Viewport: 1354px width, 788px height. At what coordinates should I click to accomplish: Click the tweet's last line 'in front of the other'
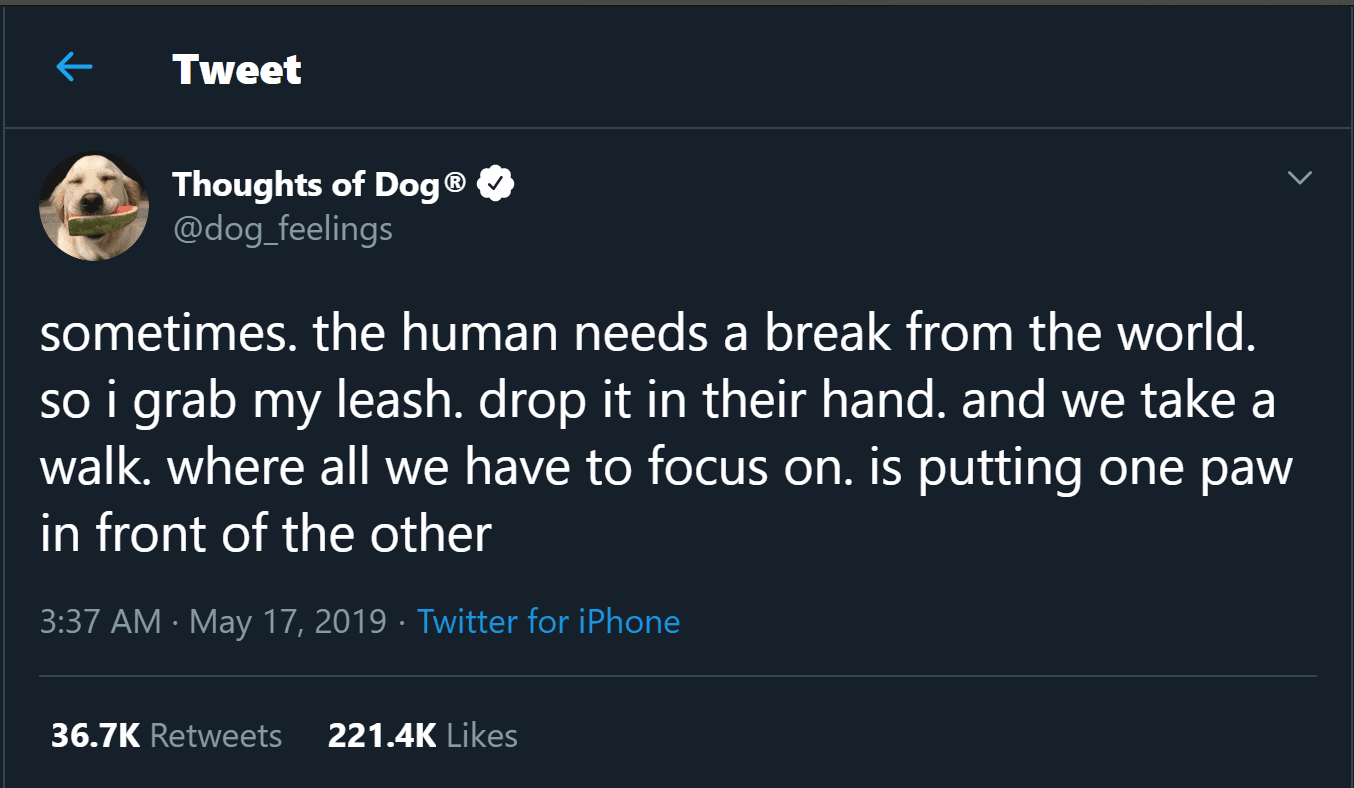[x=266, y=533]
